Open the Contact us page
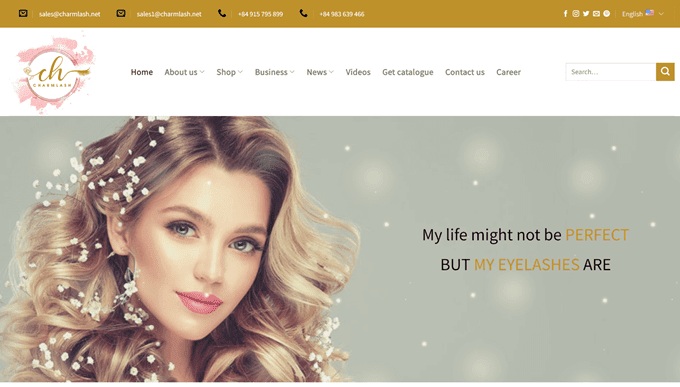 tap(464, 72)
